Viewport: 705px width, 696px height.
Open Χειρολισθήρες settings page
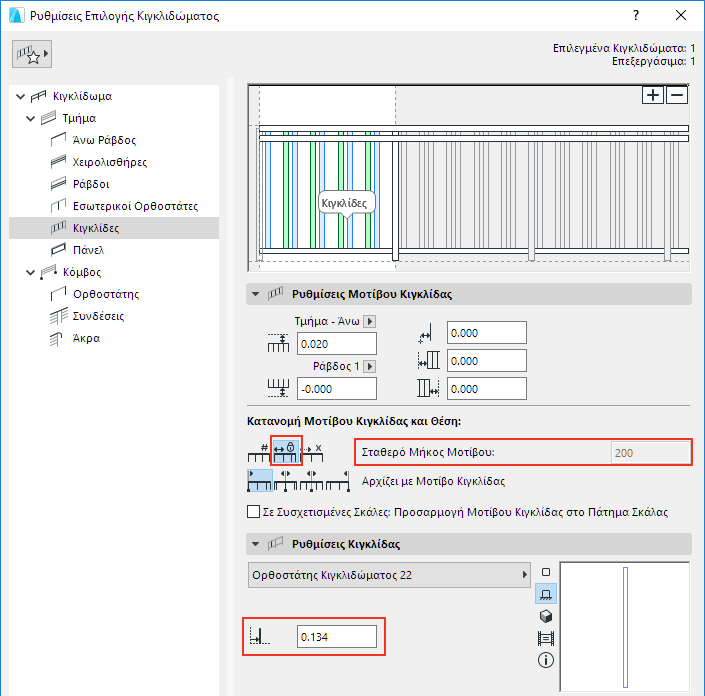point(110,162)
